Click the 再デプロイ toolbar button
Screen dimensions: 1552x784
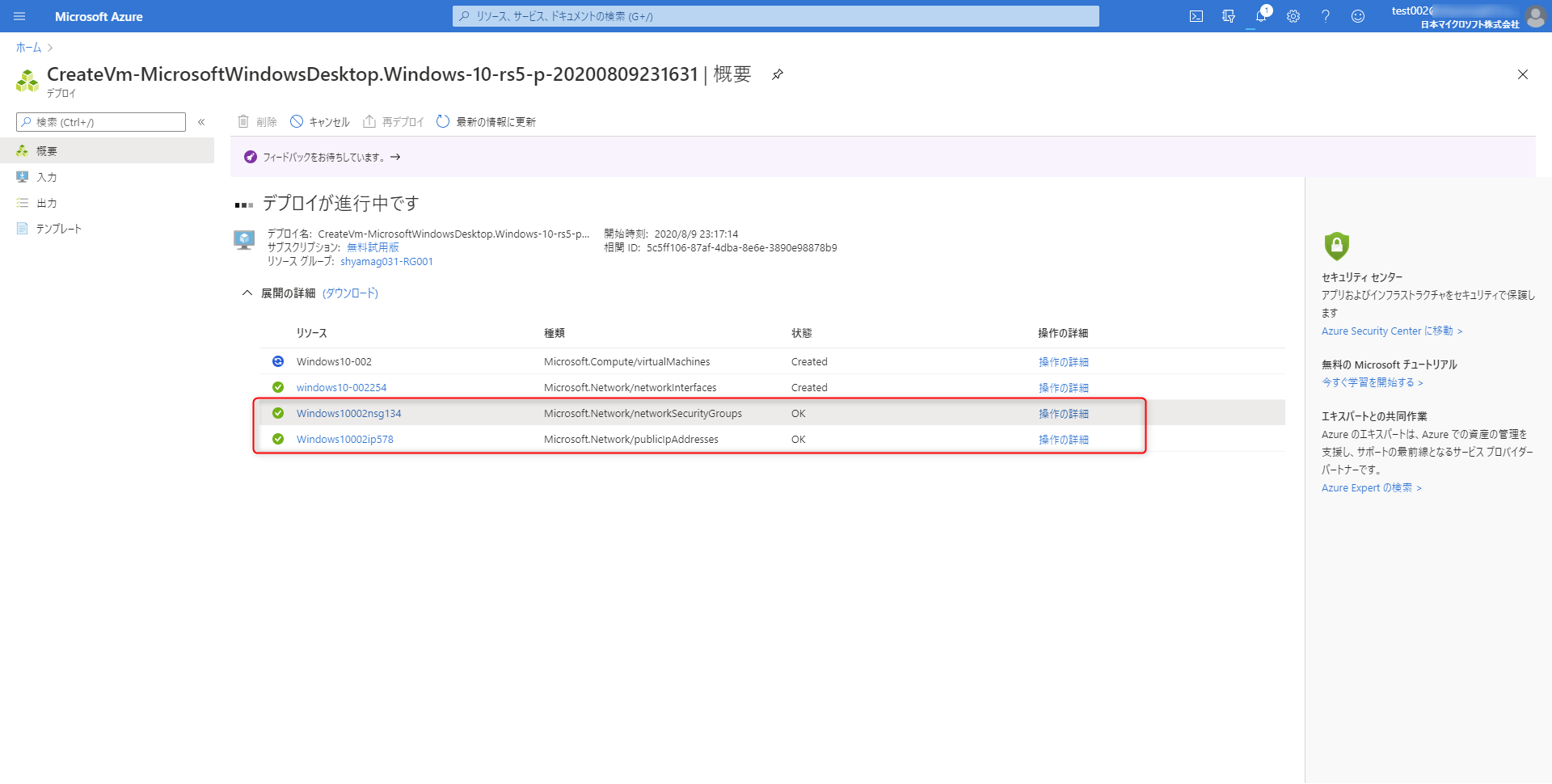pos(394,122)
